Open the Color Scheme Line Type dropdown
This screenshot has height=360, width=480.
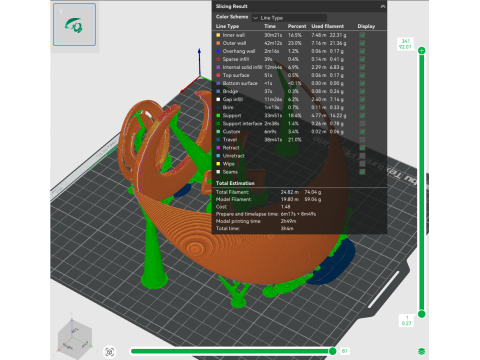[289, 18]
